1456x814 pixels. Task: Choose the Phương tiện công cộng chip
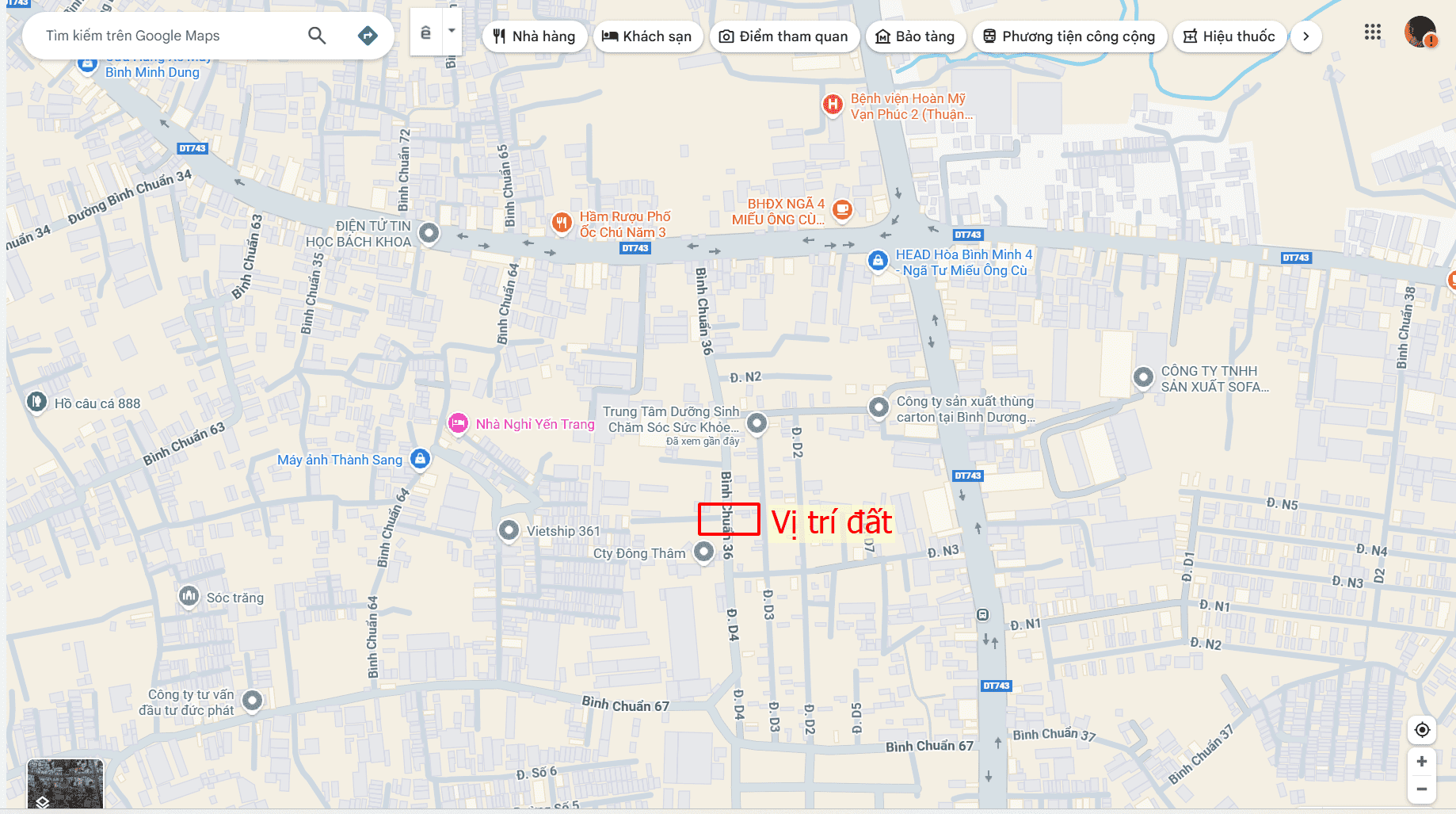point(1069,36)
